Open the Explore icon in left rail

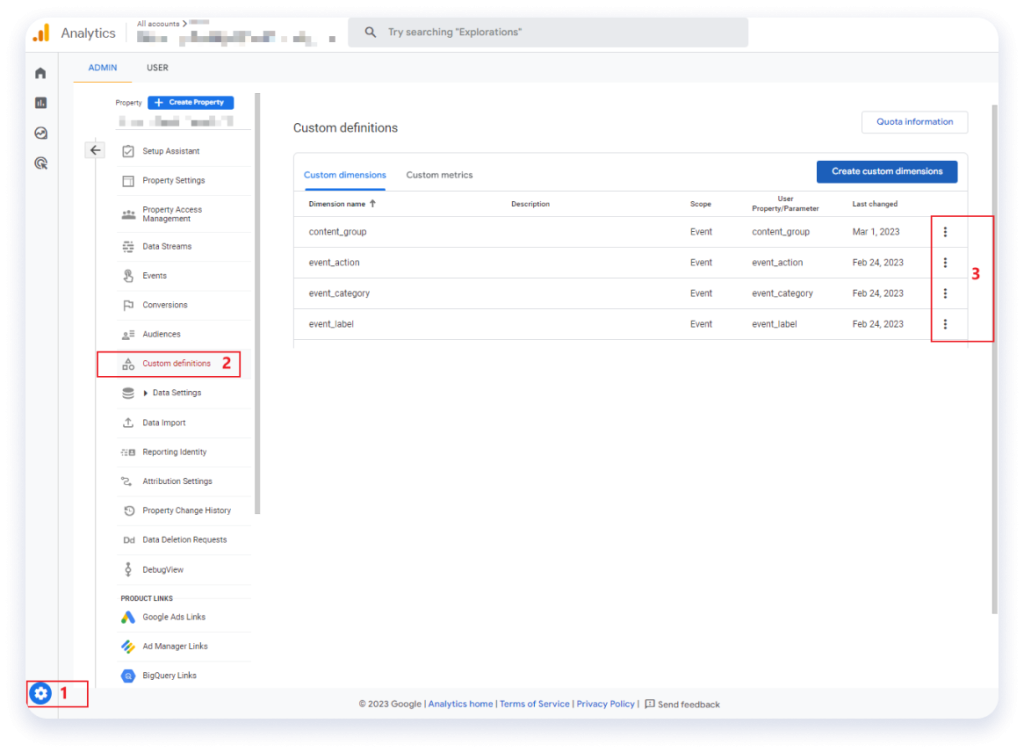tap(40, 133)
